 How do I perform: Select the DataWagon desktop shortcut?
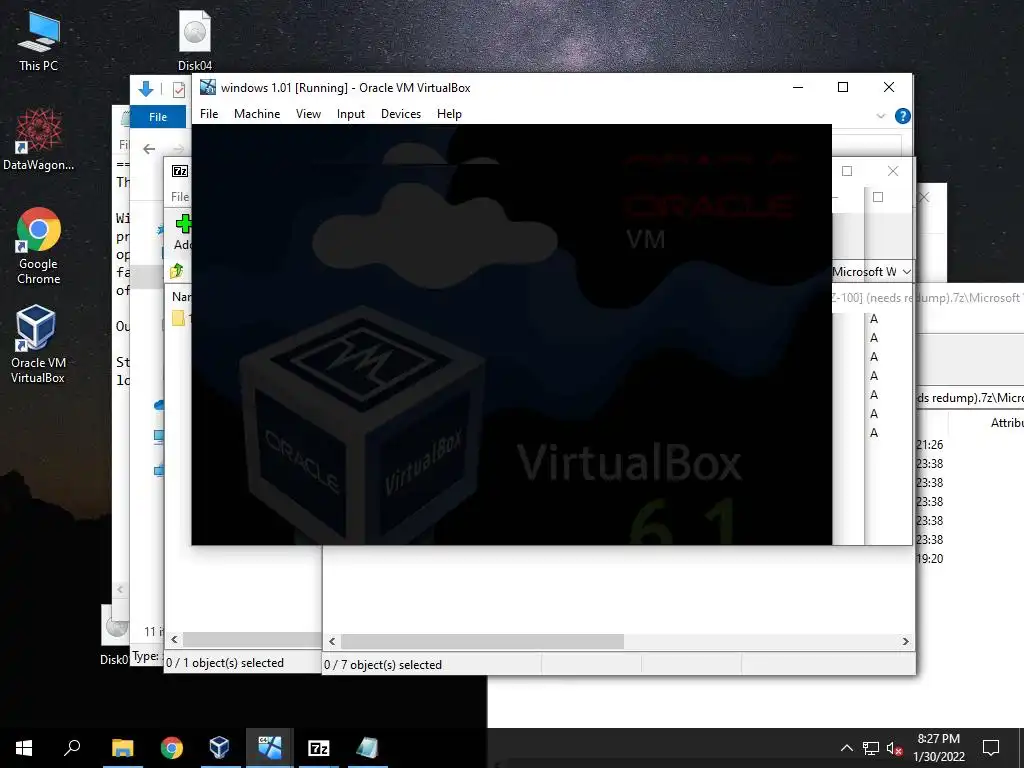[38, 139]
